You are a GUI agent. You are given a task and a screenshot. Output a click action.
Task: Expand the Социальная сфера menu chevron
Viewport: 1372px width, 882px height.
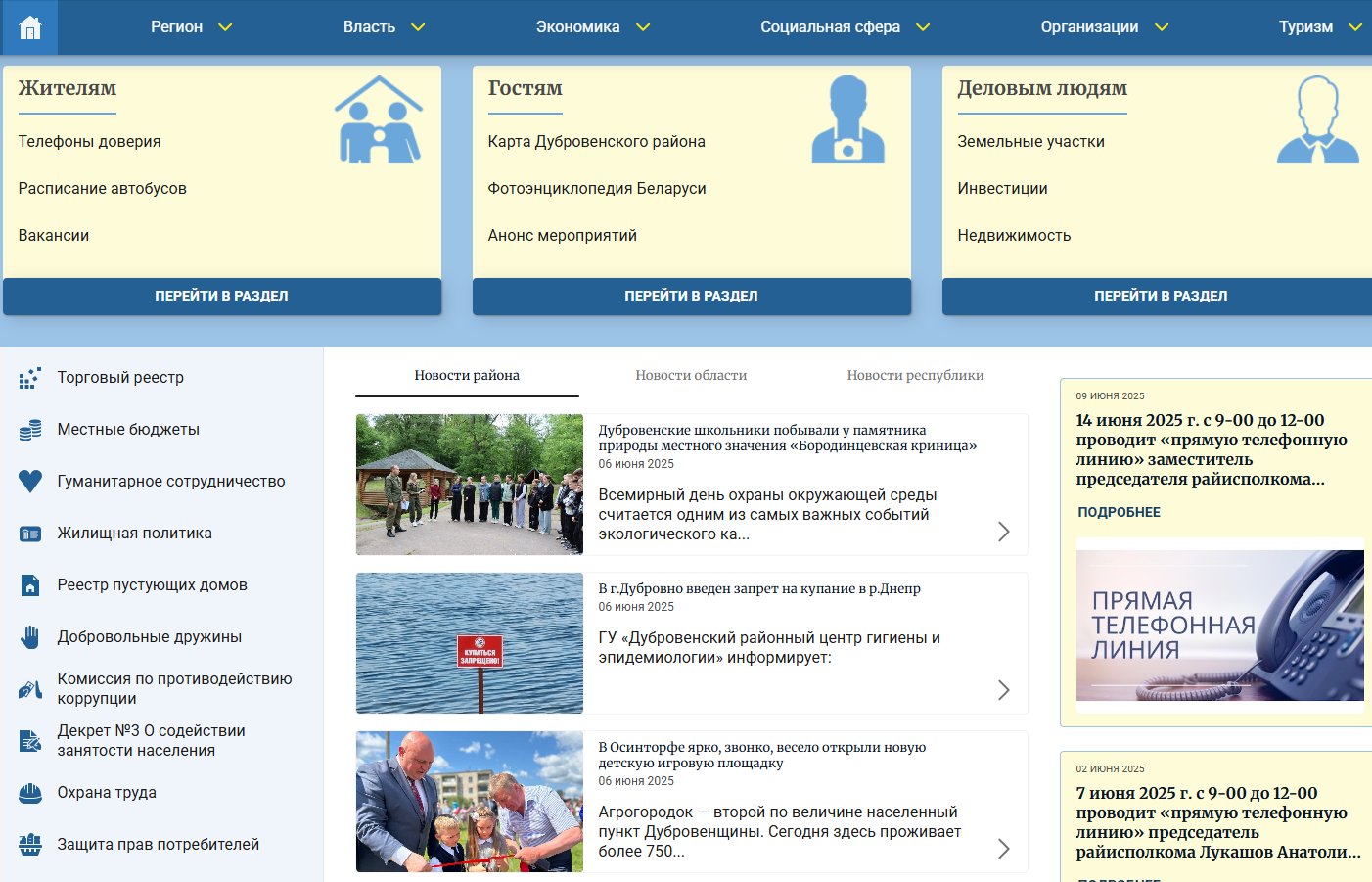[x=923, y=27]
